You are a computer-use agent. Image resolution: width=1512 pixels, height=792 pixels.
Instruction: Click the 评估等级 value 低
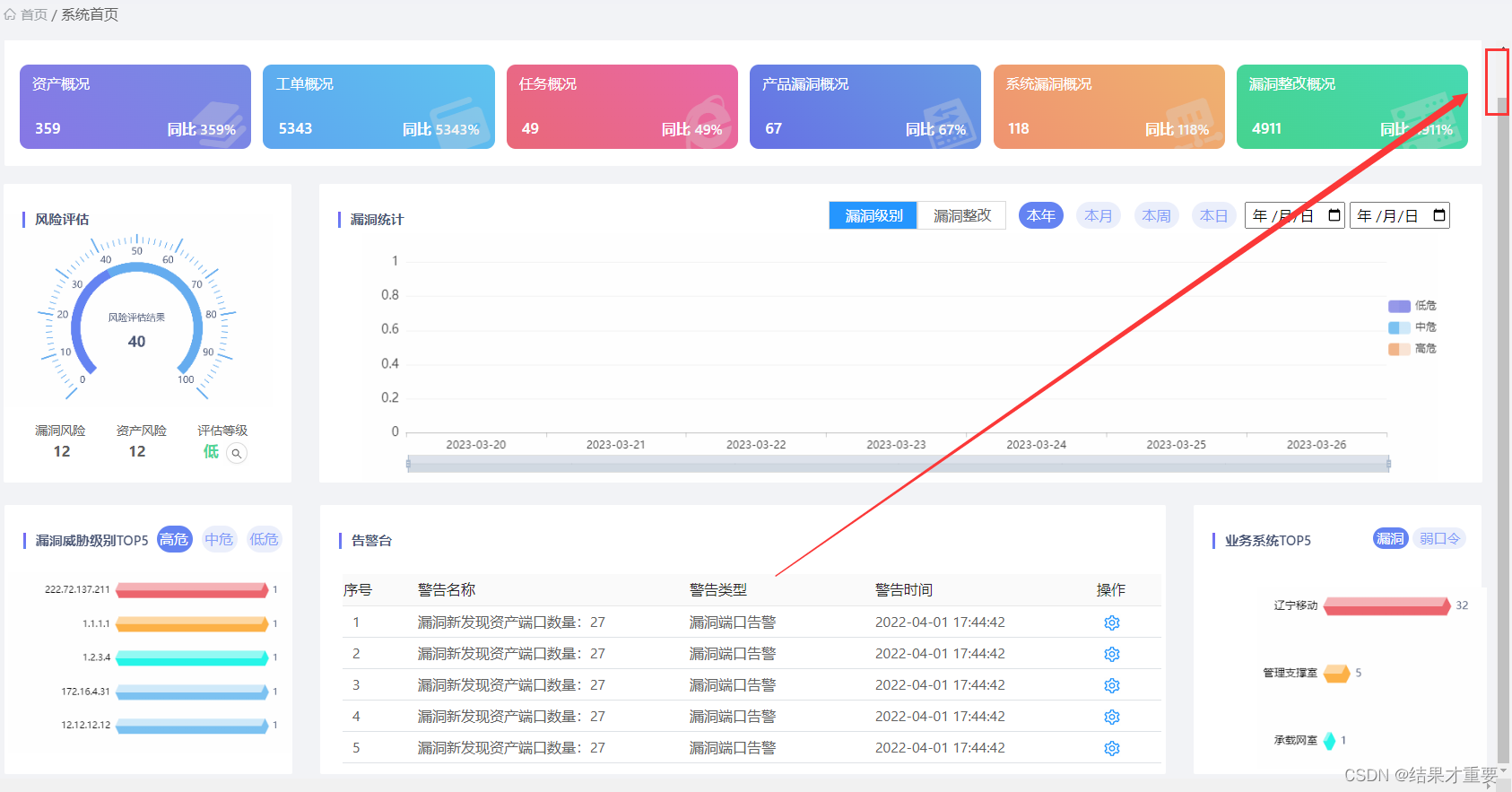tap(211, 451)
